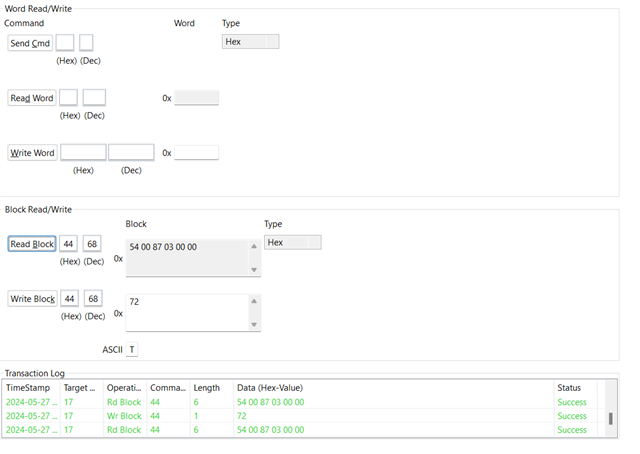Click the Write Block button
Screen dimensions: 640x454
tap(33, 298)
